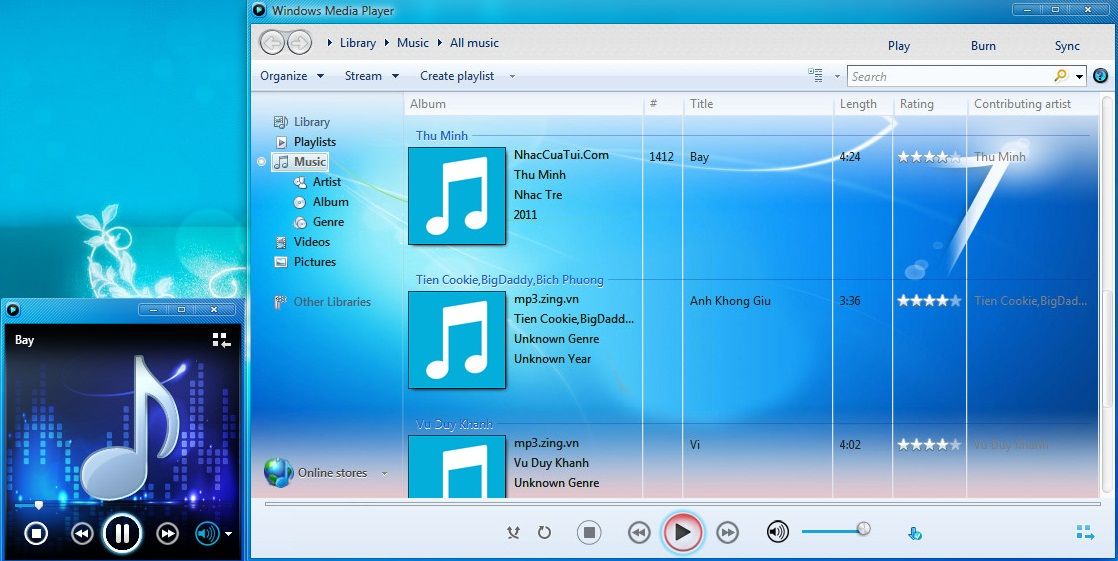The width and height of the screenshot is (1118, 561).
Task: Click the Online stores globe icon
Action: coord(278,473)
